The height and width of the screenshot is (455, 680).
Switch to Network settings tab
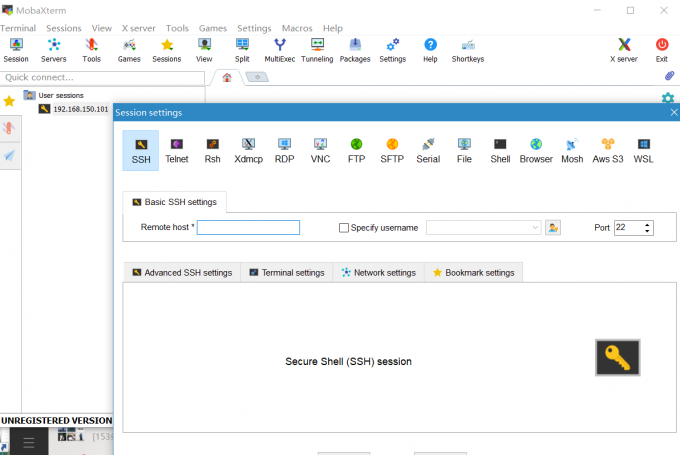tap(379, 273)
